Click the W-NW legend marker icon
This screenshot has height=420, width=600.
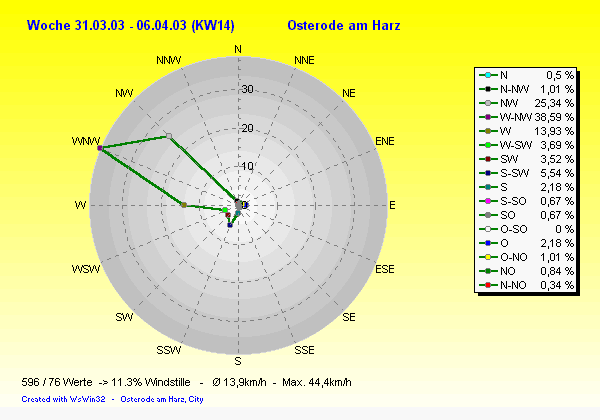tap(487, 117)
